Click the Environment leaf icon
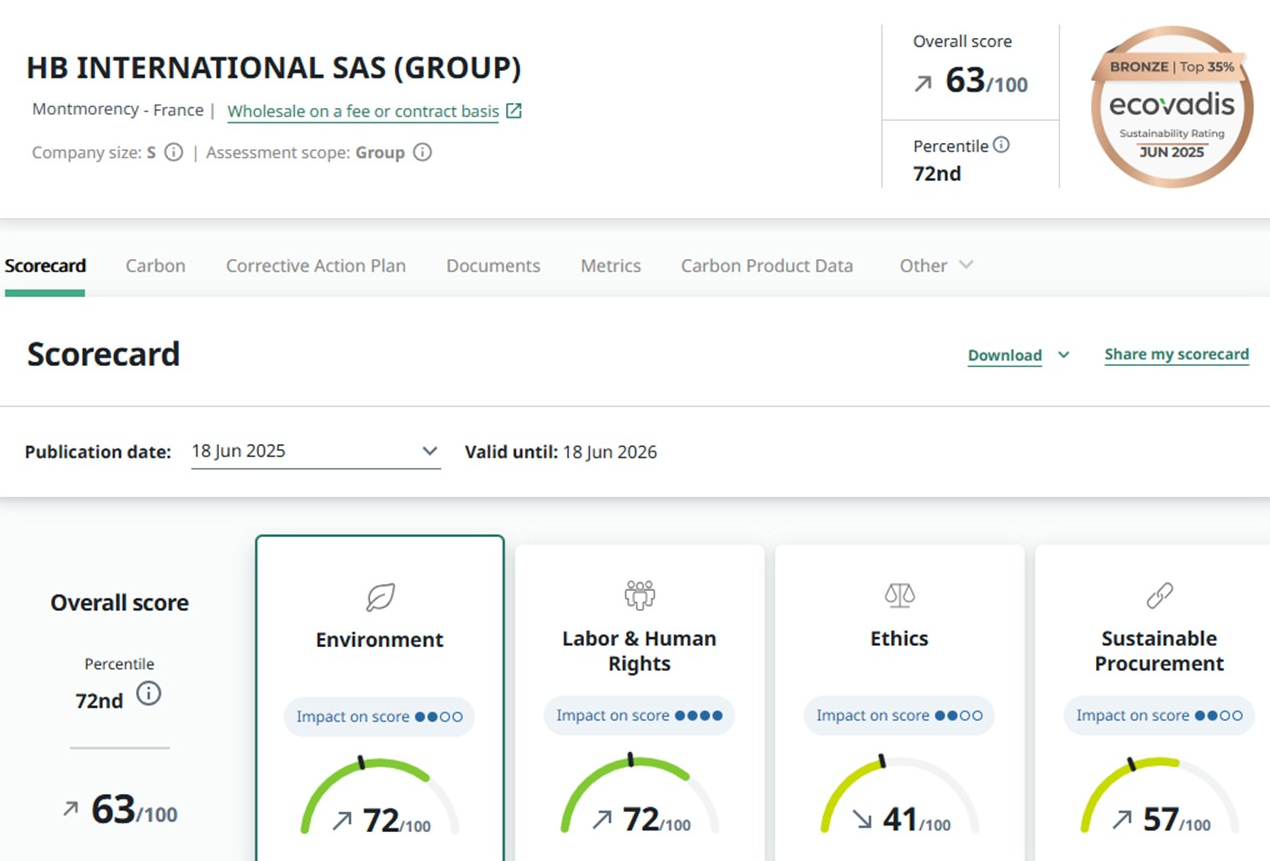Viewport: 1270px width, 861px height. 380,597
